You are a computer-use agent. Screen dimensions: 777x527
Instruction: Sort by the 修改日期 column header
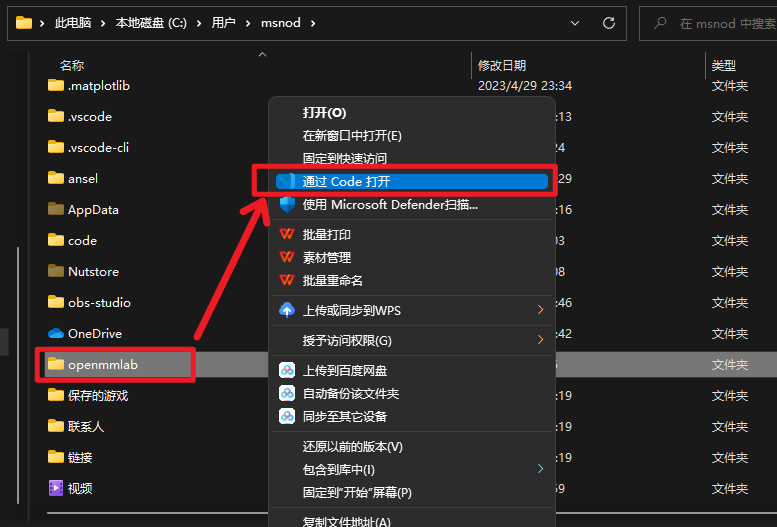point(502,65)
